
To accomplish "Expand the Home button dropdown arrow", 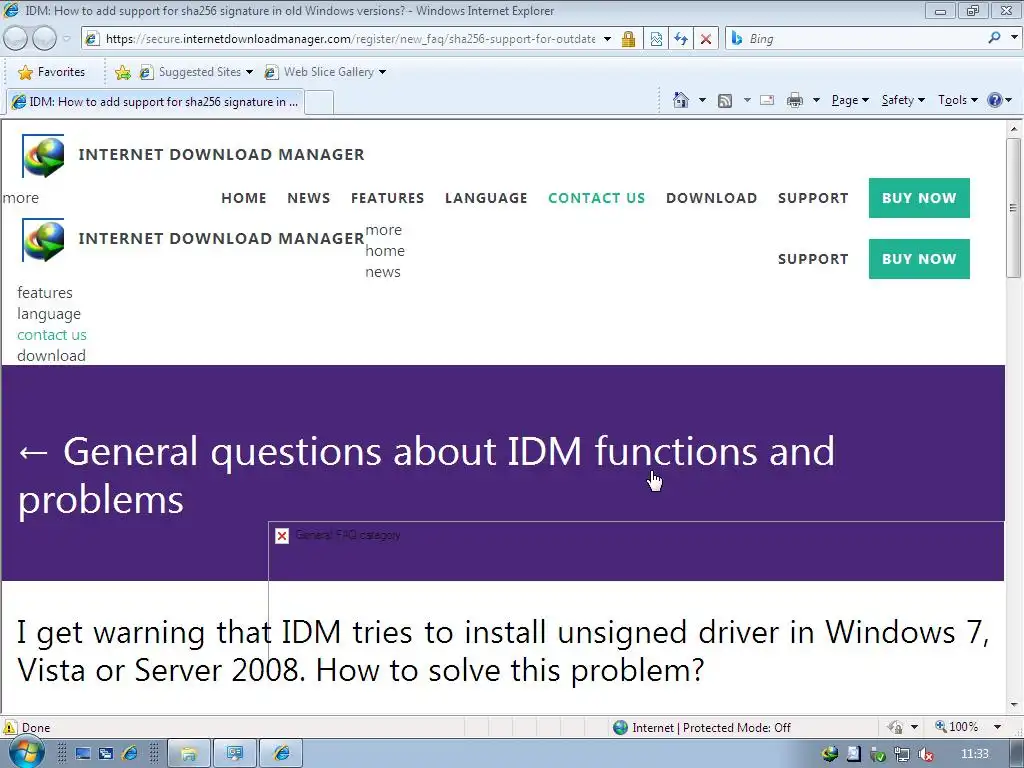I will click(702, 100).
